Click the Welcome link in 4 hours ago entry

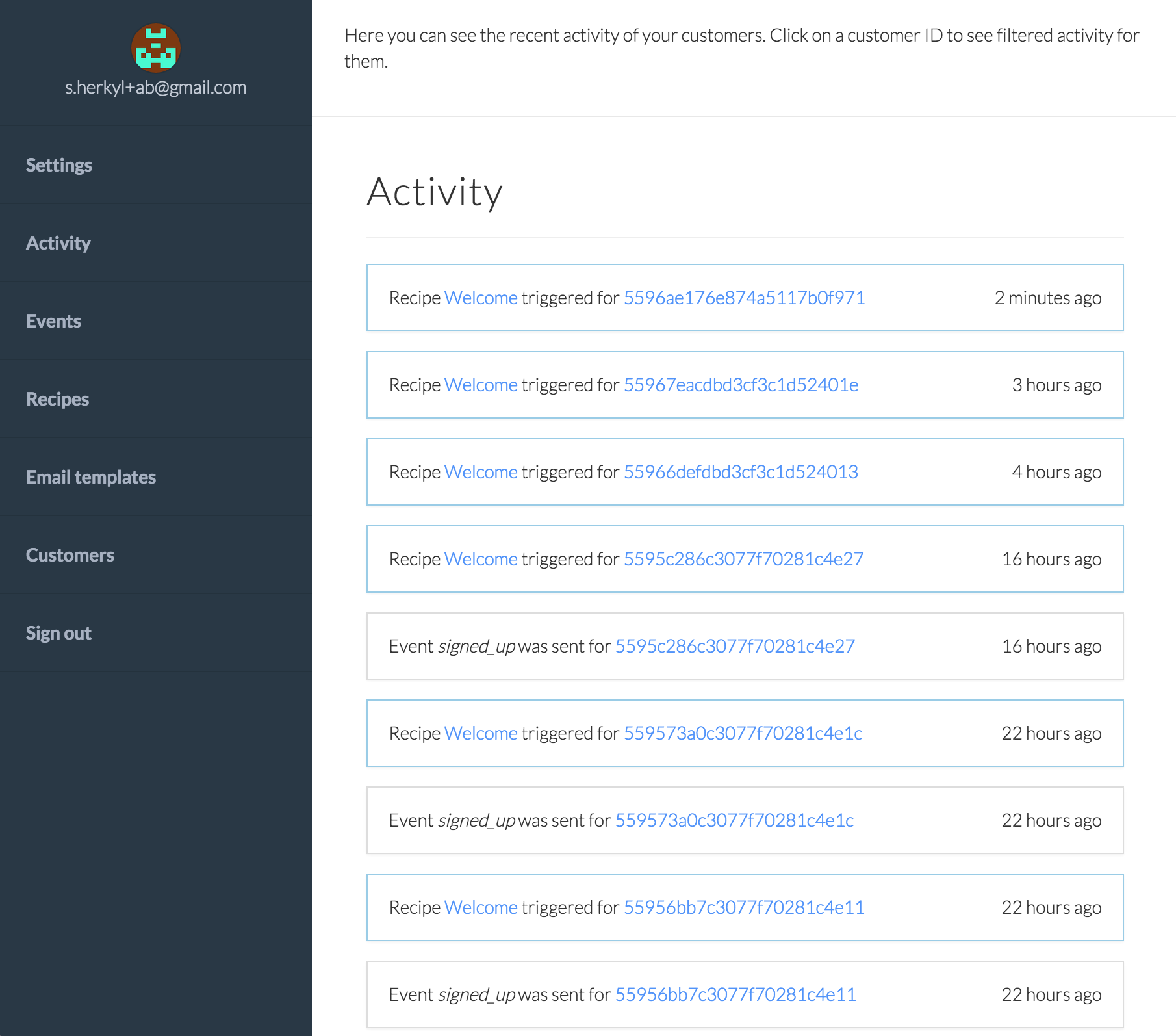tap(481, 472)
